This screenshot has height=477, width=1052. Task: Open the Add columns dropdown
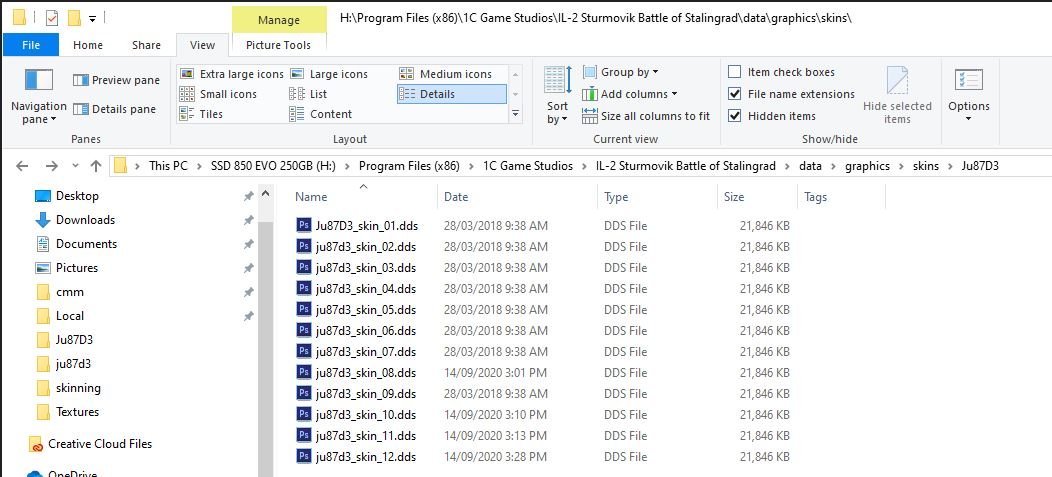630,94
